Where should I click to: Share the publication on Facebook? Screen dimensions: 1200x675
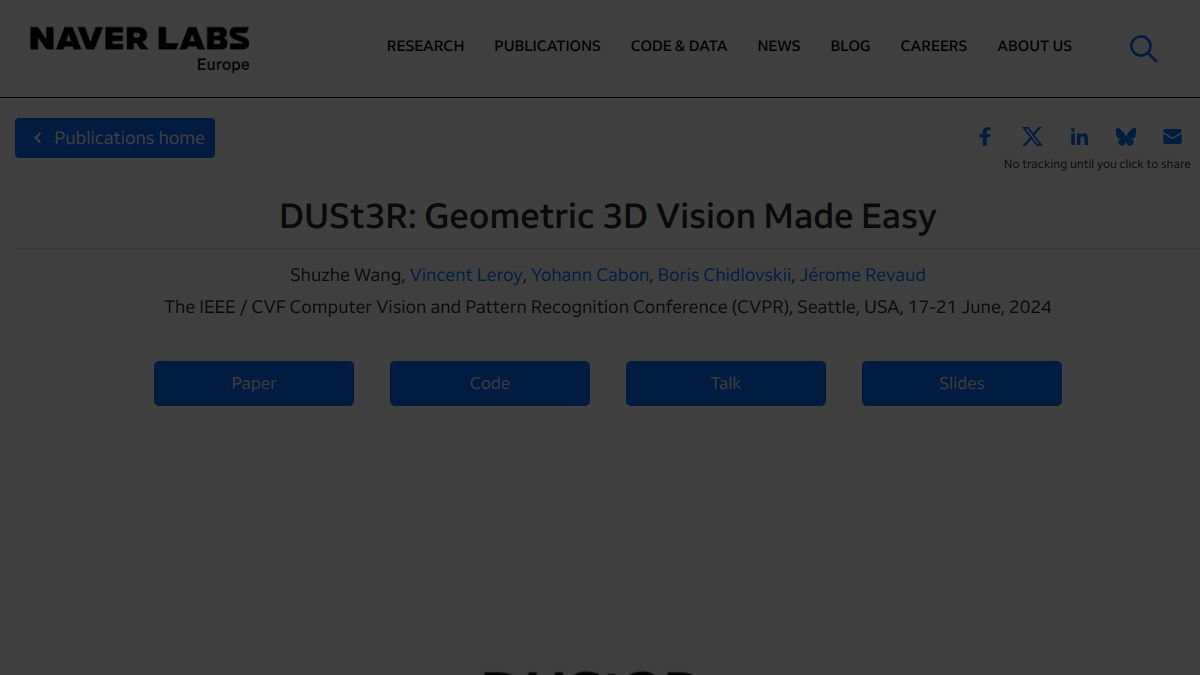[x=985, y=137]
